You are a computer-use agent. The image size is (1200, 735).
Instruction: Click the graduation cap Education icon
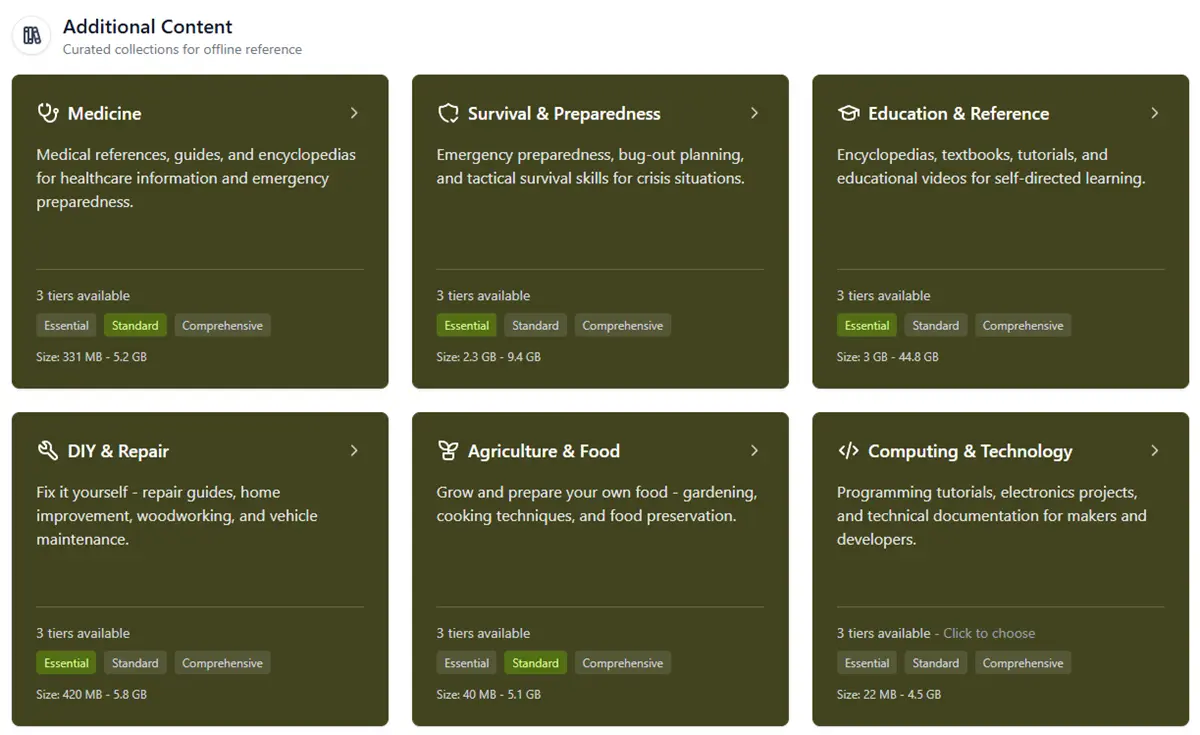(x=848, y=113)
